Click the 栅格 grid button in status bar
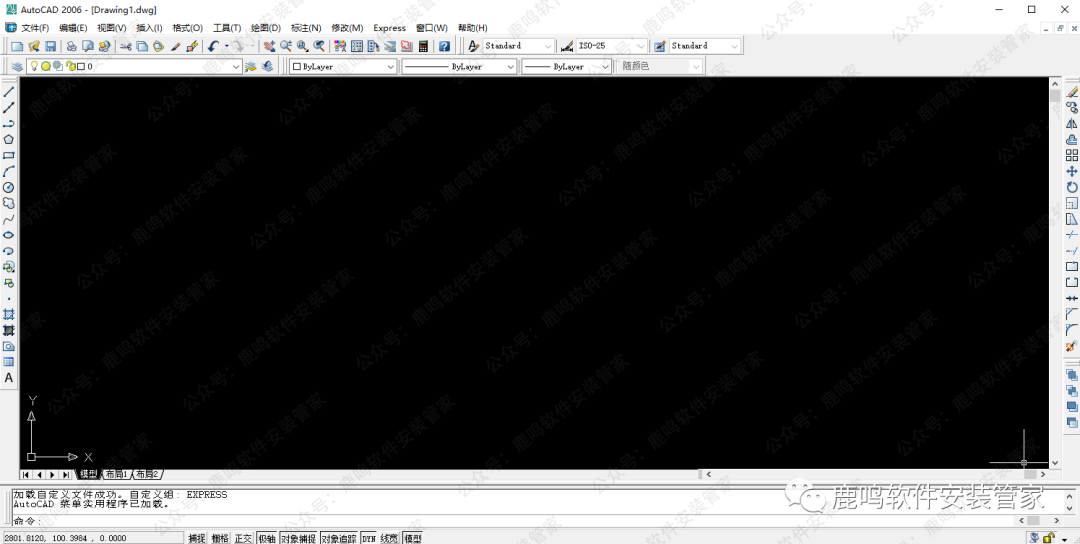Screen dimensions: 1080x544 click(220, 538)
